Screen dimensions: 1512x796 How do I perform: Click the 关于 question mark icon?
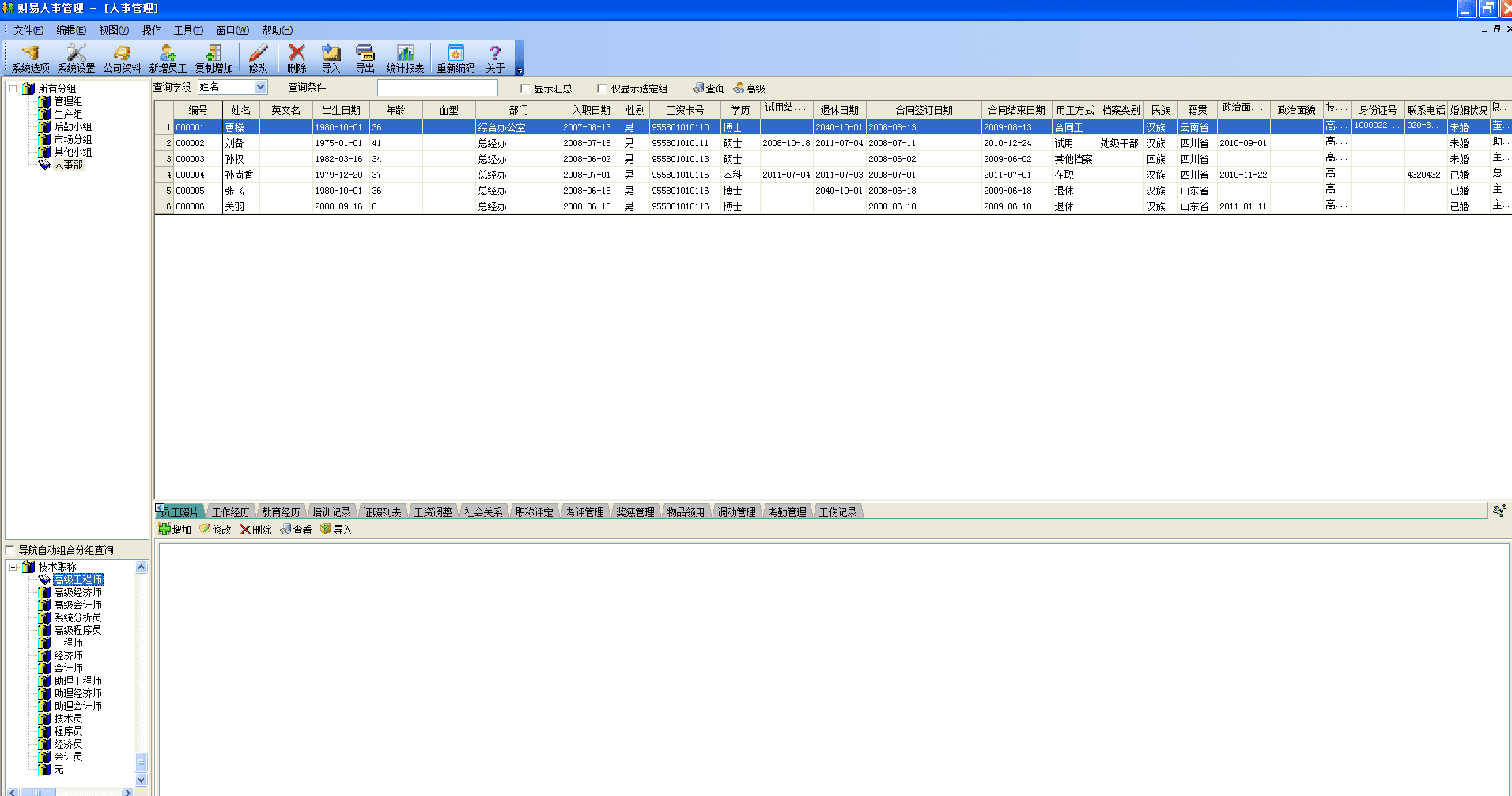point(495,59)
